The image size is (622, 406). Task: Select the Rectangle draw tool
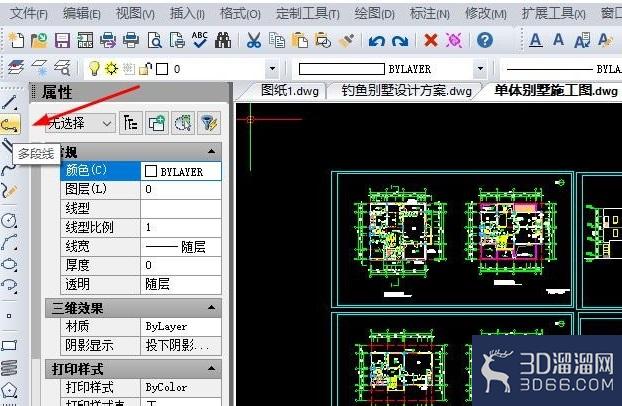coord(9,346)
